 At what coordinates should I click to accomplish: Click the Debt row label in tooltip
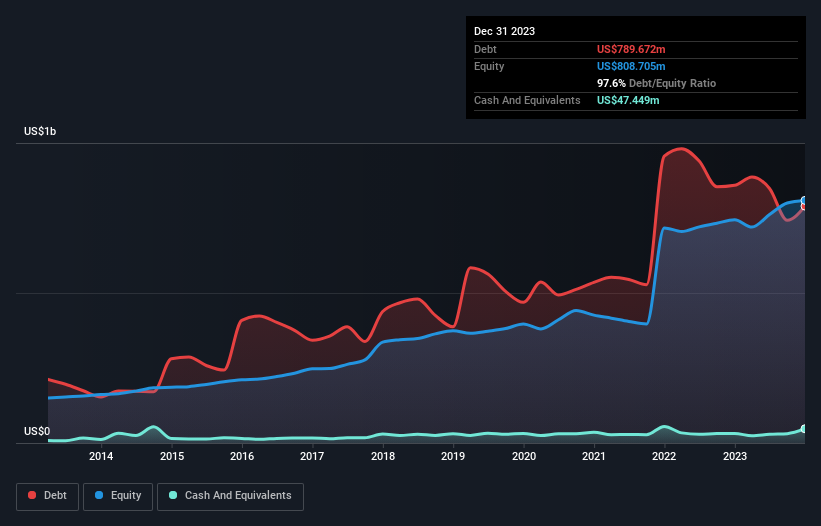(485, 49)
